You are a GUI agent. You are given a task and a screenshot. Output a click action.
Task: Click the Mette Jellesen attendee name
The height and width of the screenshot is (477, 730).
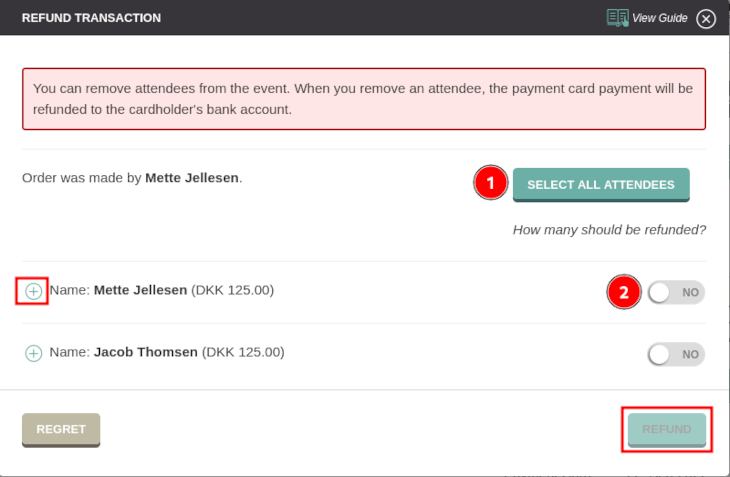click(x=140, y=290)
